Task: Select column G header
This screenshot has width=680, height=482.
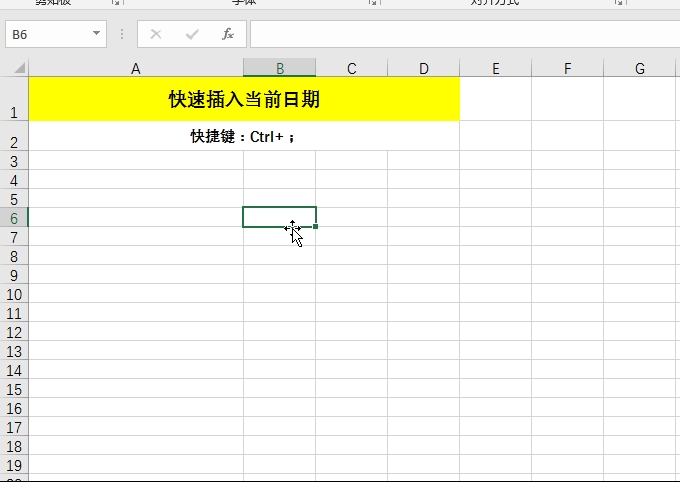Action: coord(640,68)
